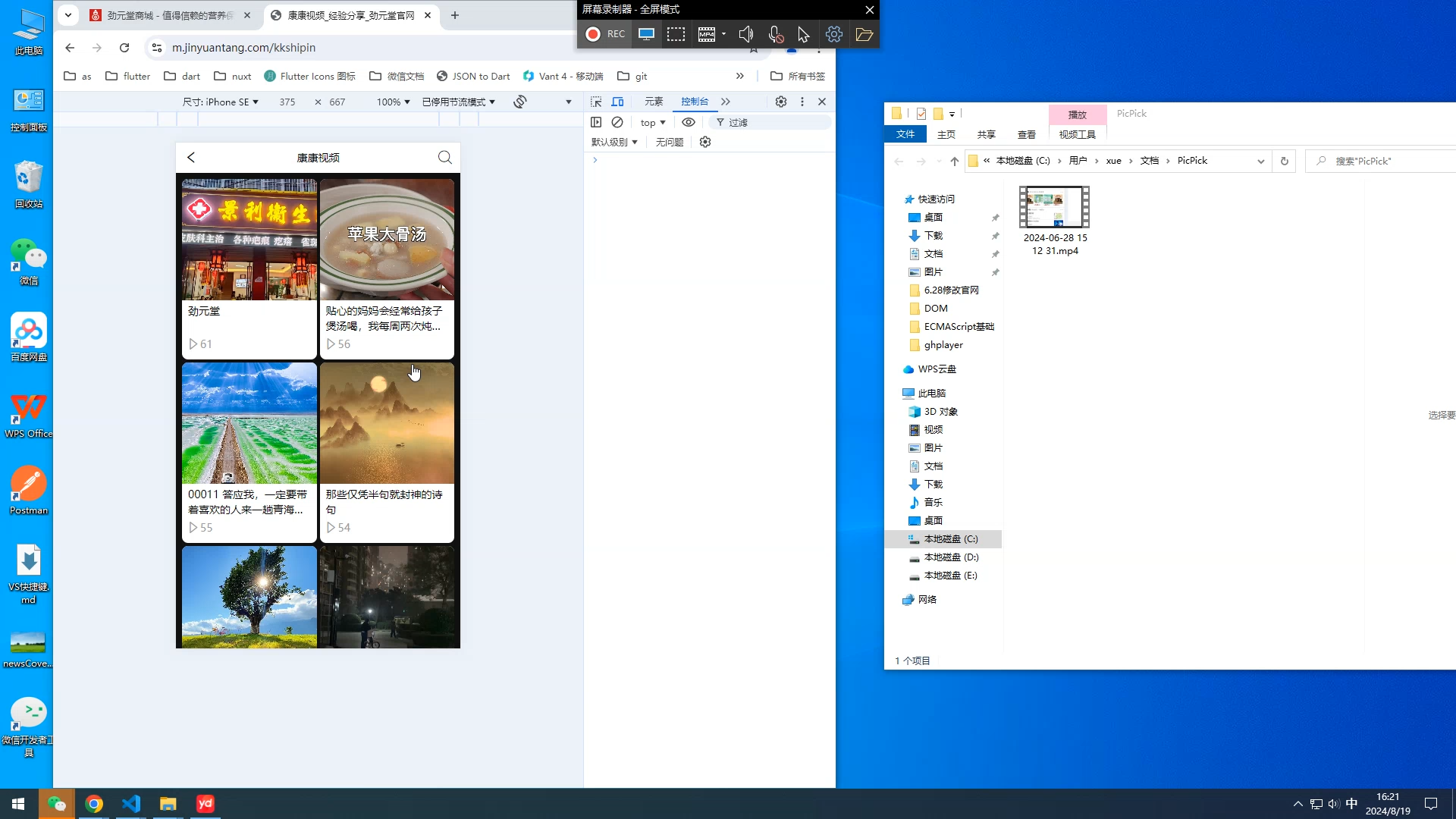This screenshot has height=819, width=1456.
Task: Open 文件 tab in Explorer window
Action: 905,134
